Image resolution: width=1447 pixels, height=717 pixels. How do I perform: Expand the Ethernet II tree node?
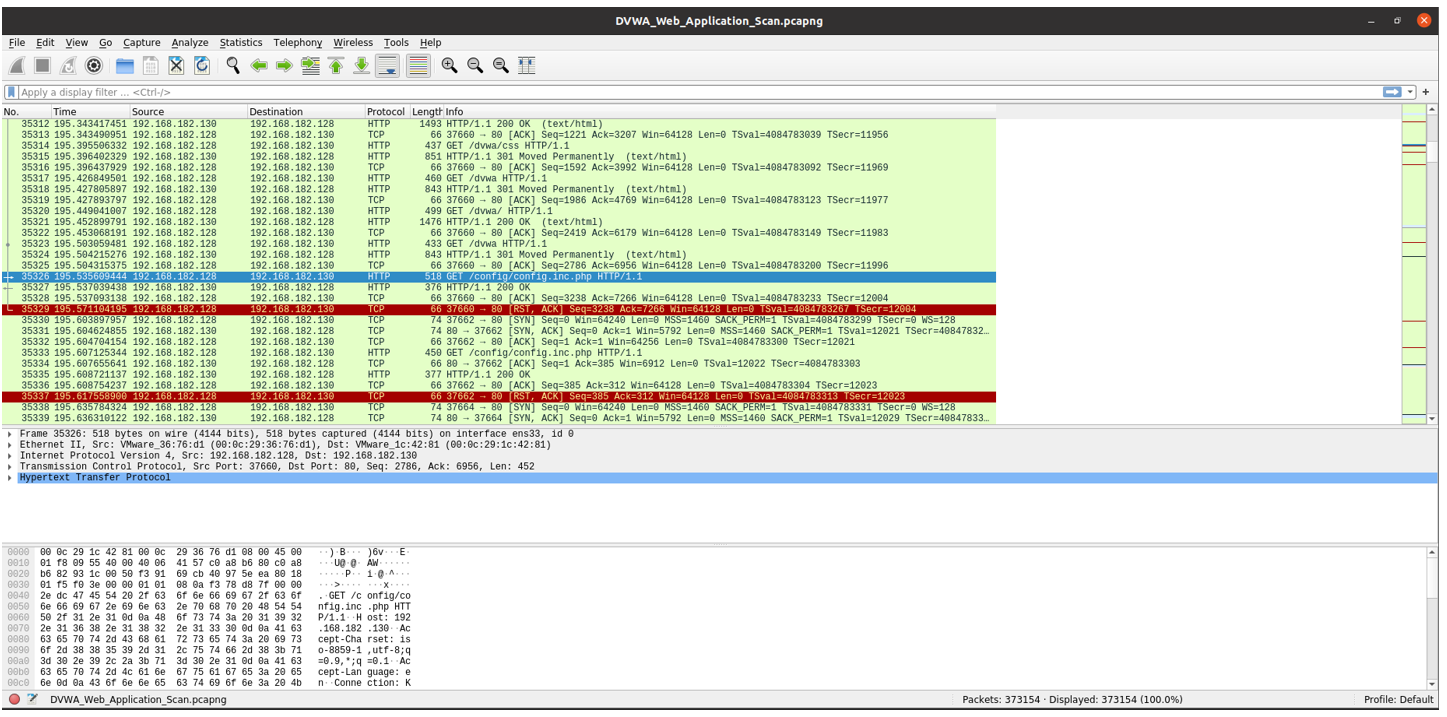pyautogui.click(x=10, y=445)
